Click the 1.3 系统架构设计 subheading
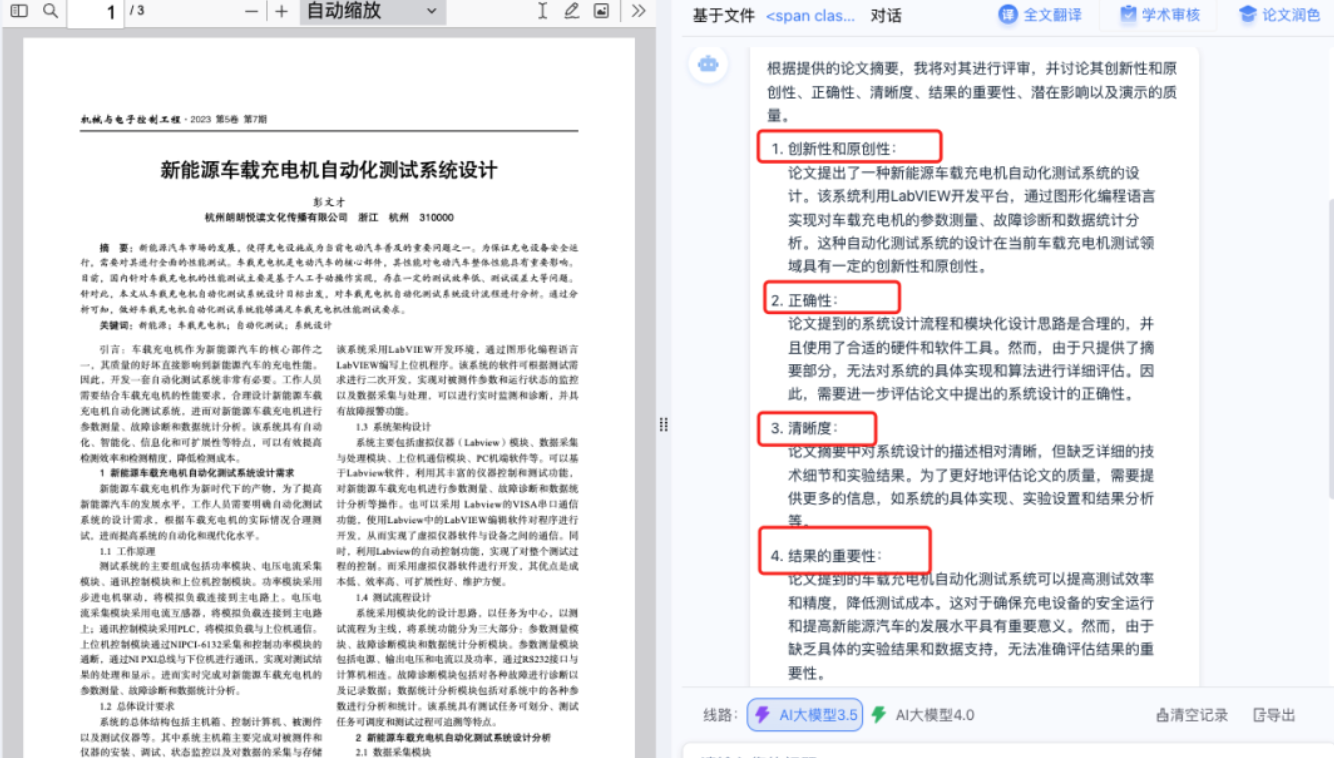 point(394,426)
